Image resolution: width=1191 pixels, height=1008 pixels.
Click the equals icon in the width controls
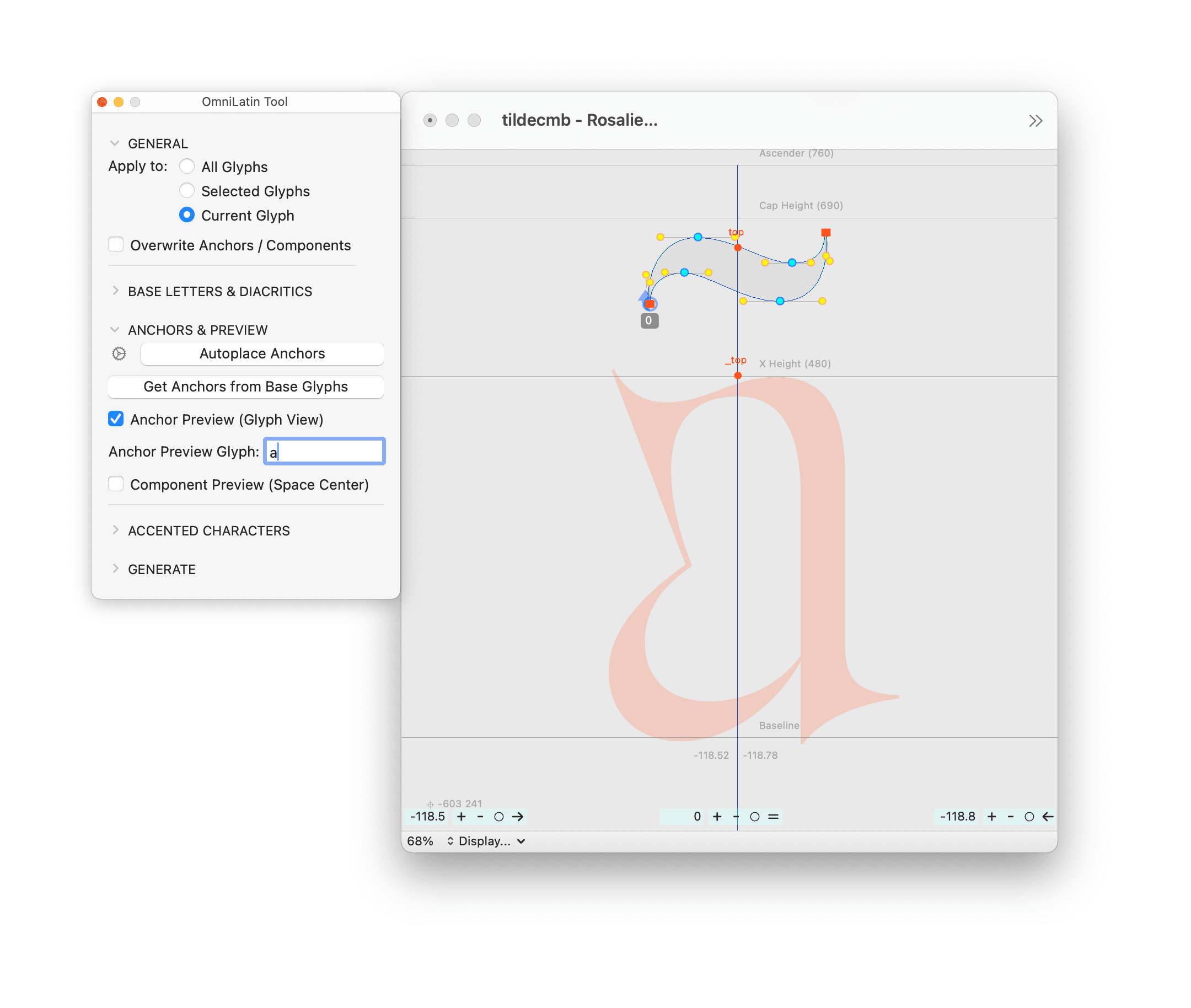[x=773, y=817]
